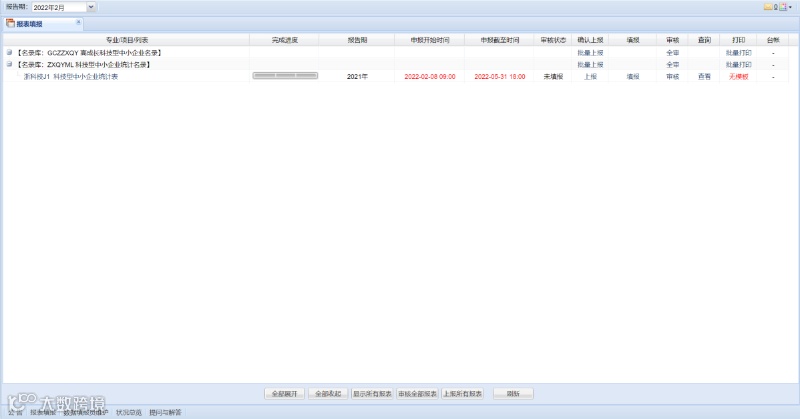
Task: Collapse the GCZZXQY 名录库 tree node
Action: 9,52
